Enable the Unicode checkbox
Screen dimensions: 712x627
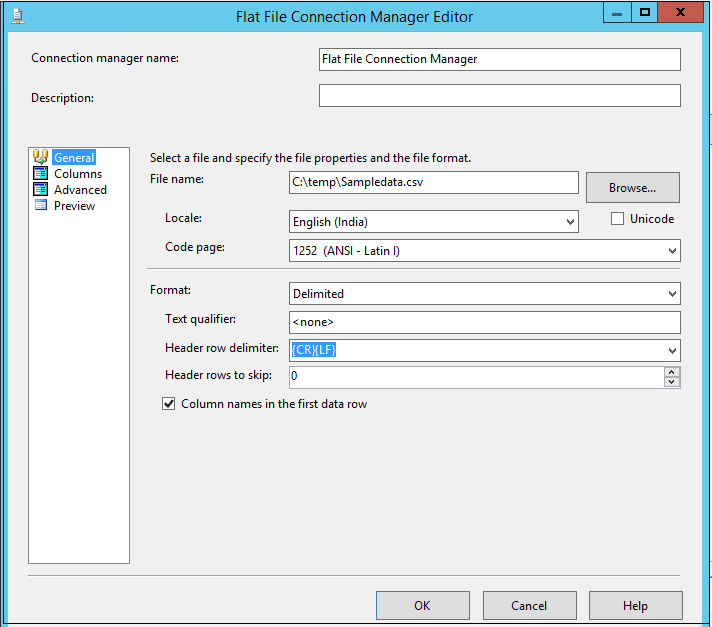coord(618,219)
